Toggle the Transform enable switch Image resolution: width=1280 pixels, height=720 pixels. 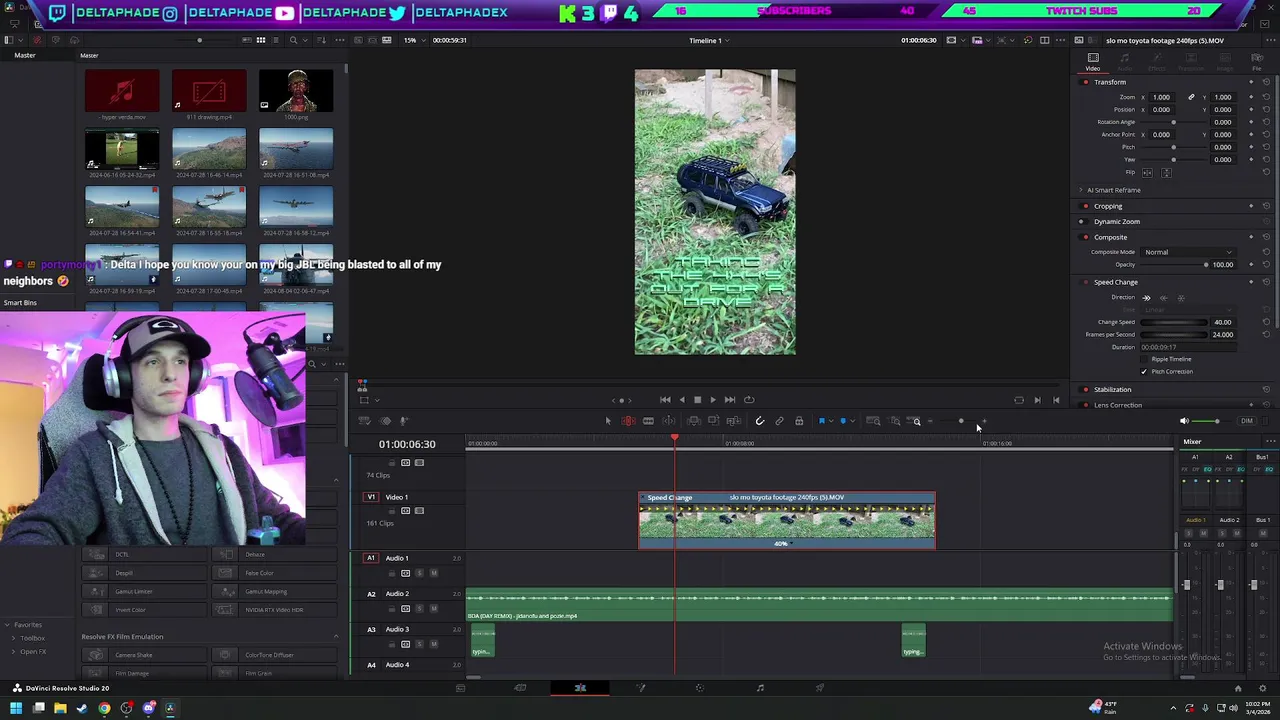[1085, 82]
